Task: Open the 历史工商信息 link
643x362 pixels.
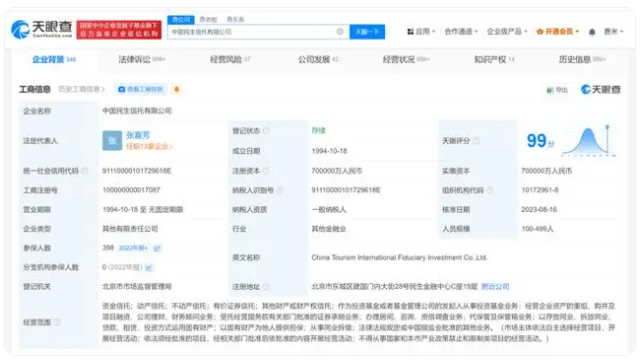Action: point(81,89)
